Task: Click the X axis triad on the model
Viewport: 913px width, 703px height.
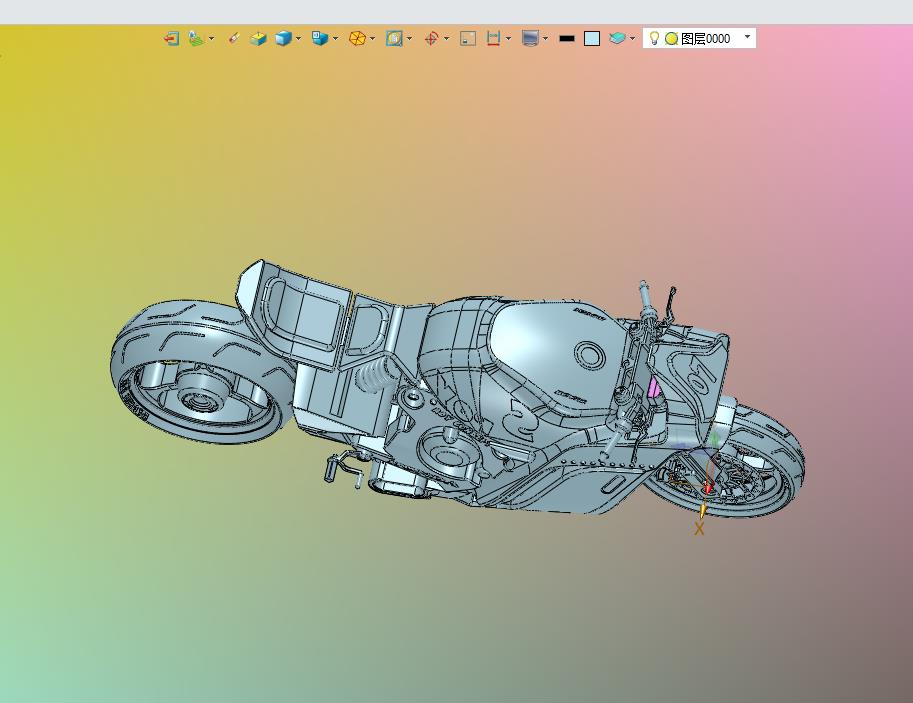Action: (699, 528)
